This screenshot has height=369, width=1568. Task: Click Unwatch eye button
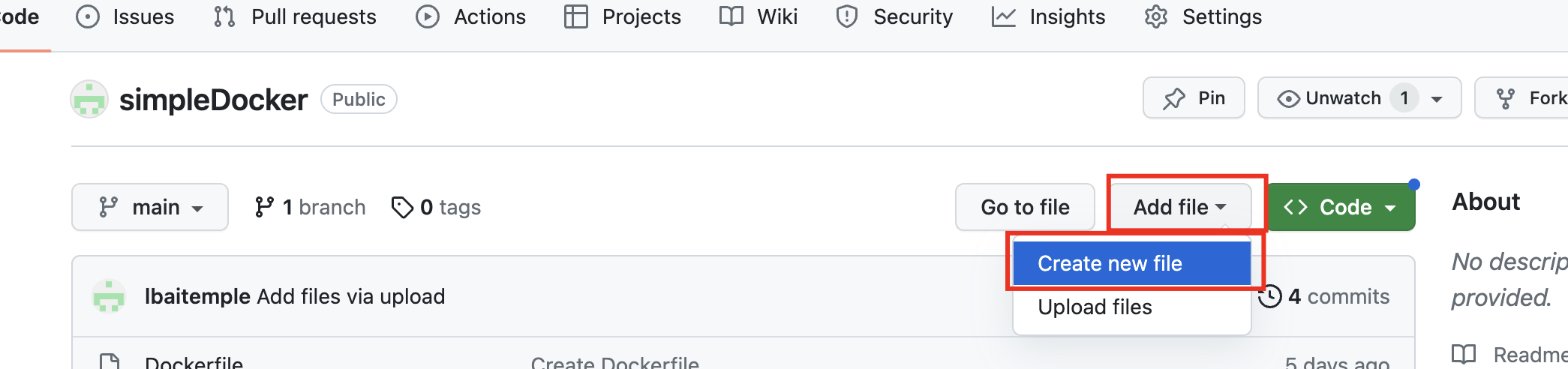pyautogui.click(x=1330, y=98)
